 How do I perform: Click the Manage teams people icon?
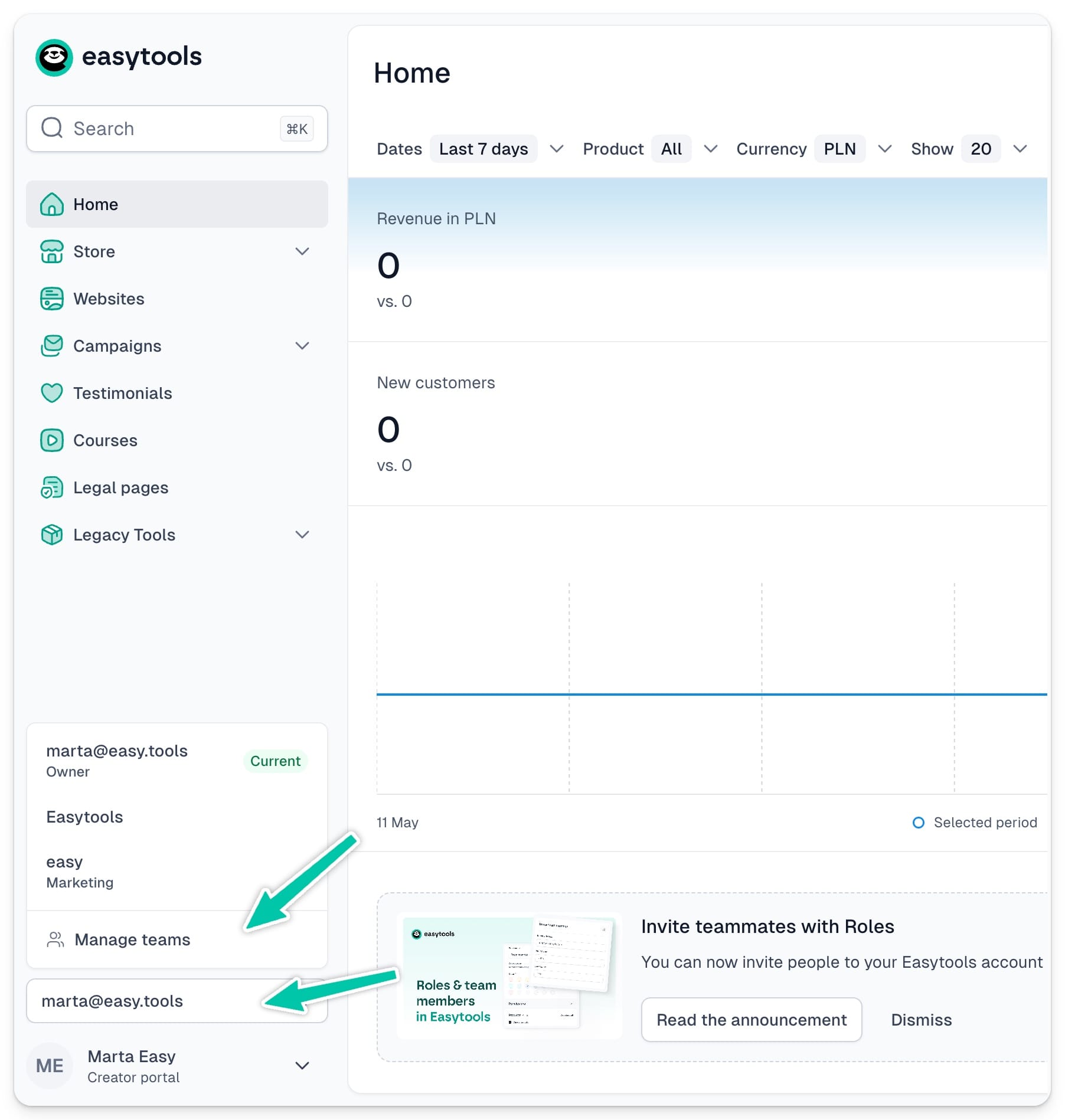55,939
